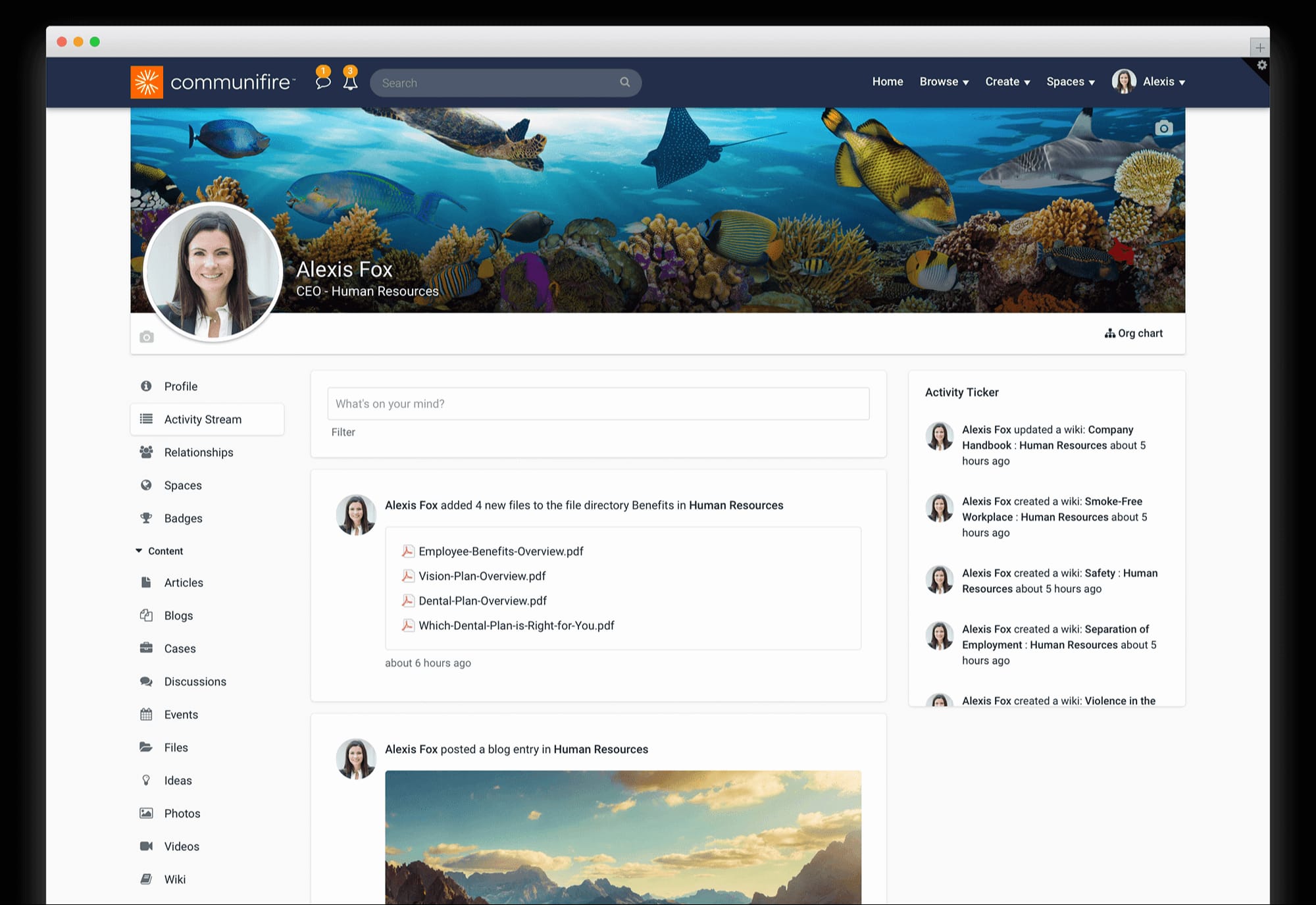Open the Profile section

[x=180, y=386]
